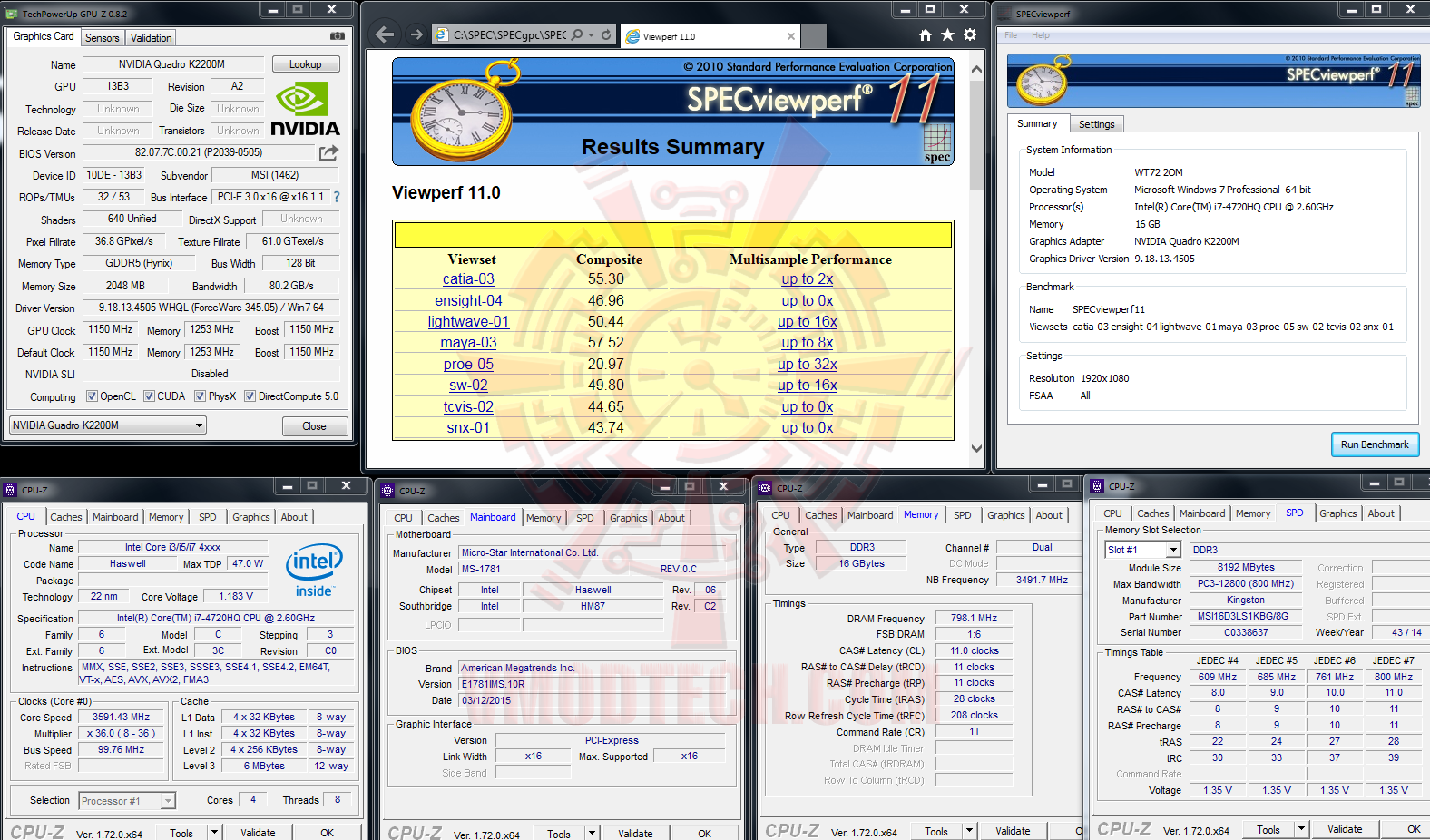Click the stopwatch image in SPECviewperf app

coord(1042,81)
